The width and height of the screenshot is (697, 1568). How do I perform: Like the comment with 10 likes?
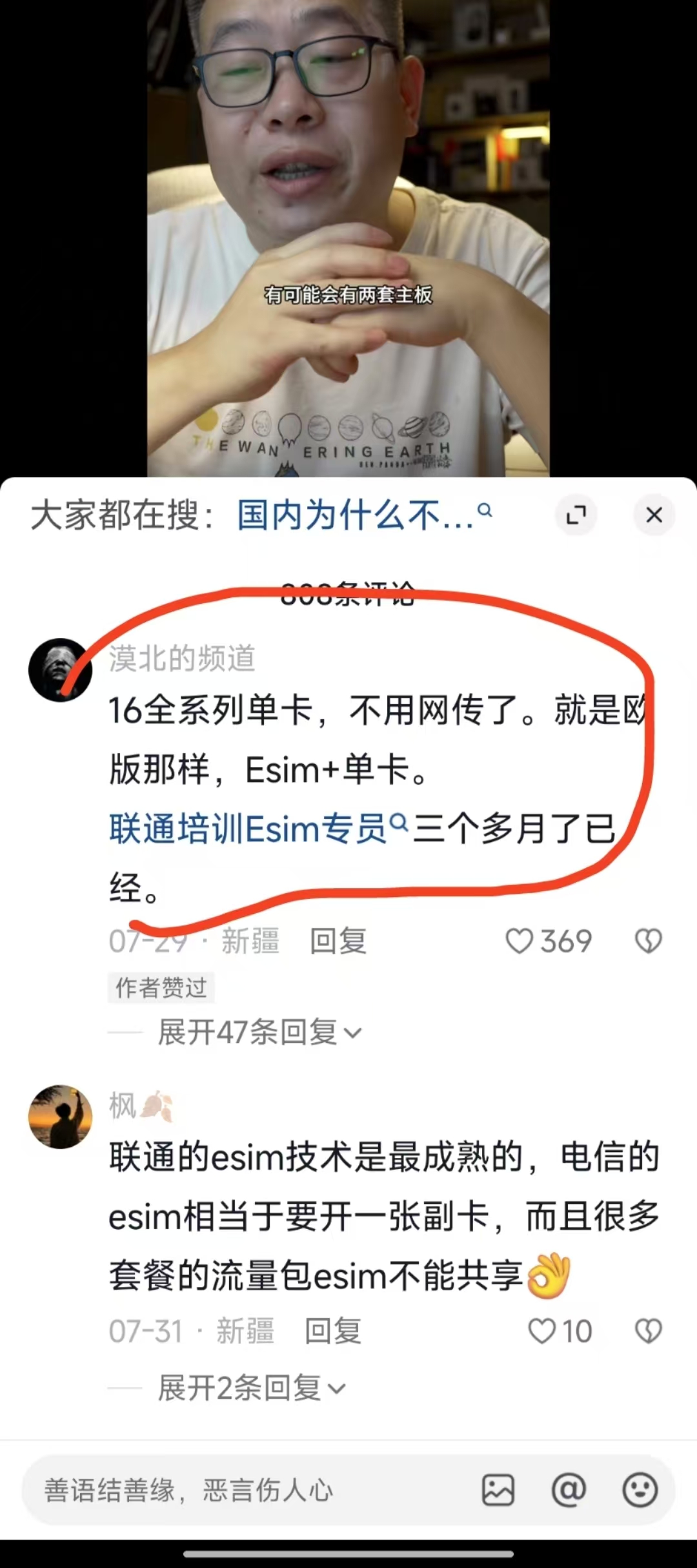point(541,1331)
